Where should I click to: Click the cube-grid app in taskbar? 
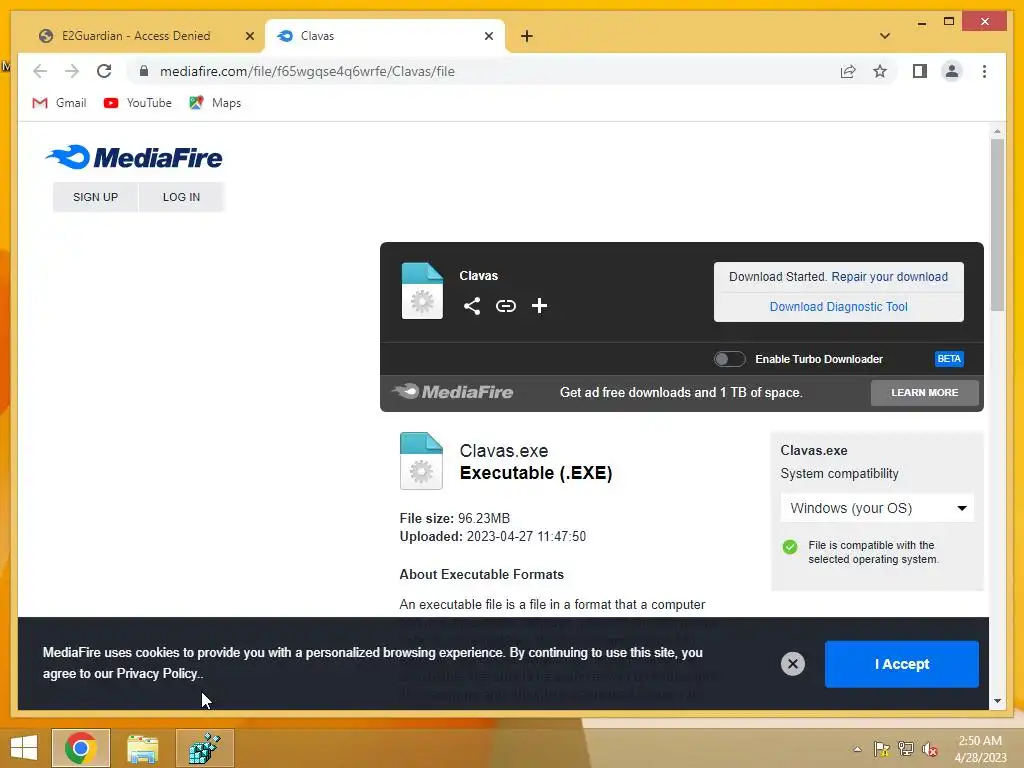pyautogui.click(x=204, y=748)
